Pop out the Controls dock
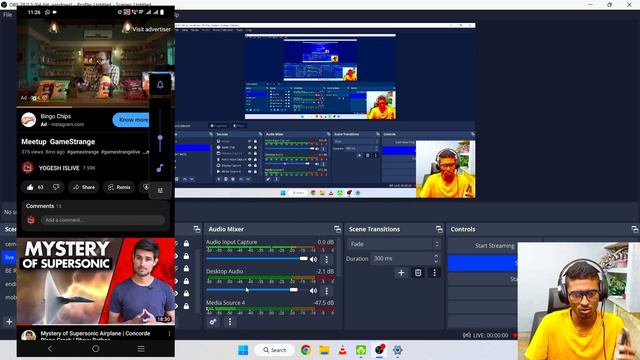The height and width of the screenshot is (360, 640). pos(634,229)
